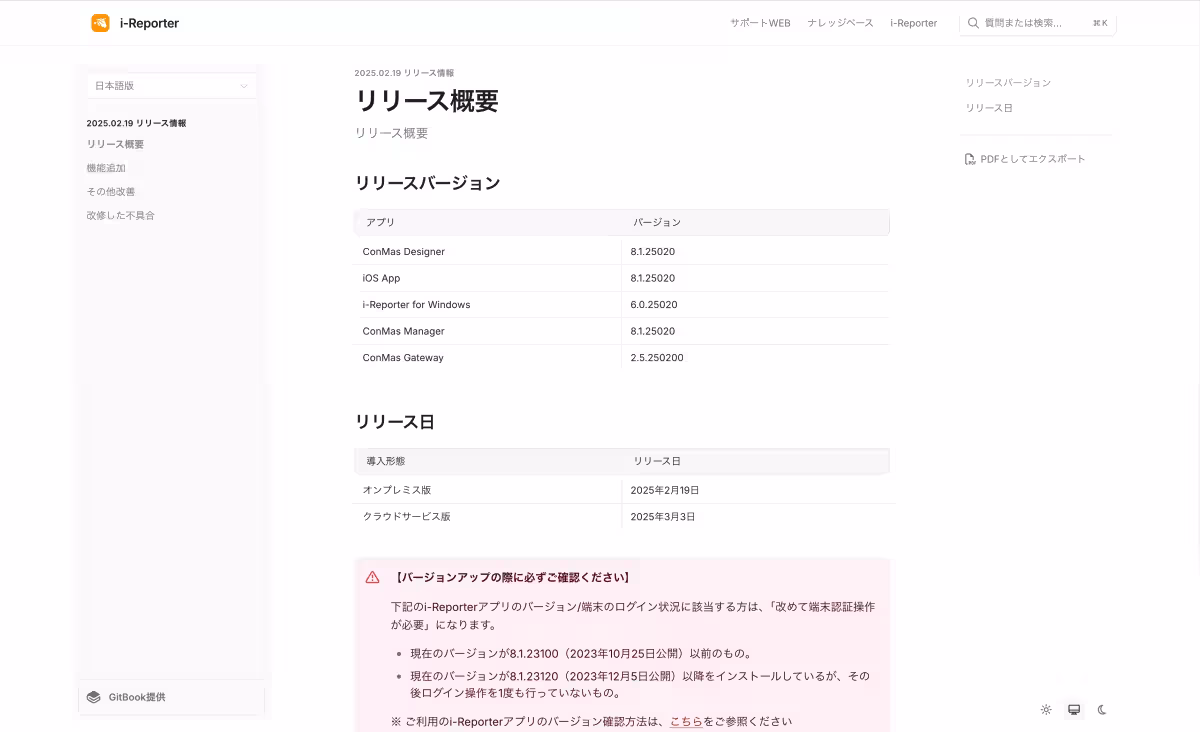Screen dimensions: 1200x732
Task: Jump to リリース日 in page outline
Action: (989, 108)
